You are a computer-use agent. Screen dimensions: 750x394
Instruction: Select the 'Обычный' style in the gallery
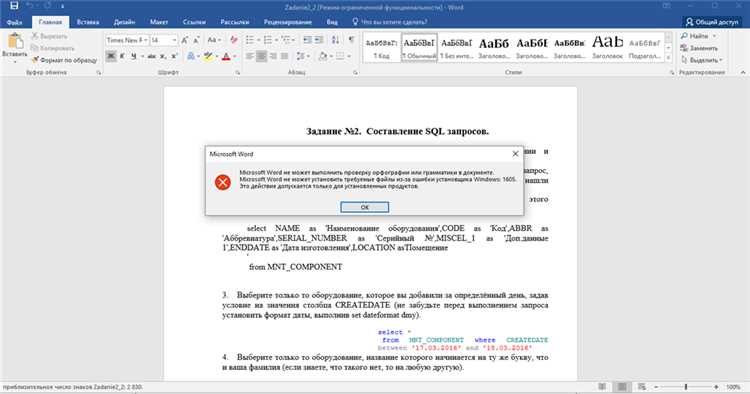pos(419,47)
